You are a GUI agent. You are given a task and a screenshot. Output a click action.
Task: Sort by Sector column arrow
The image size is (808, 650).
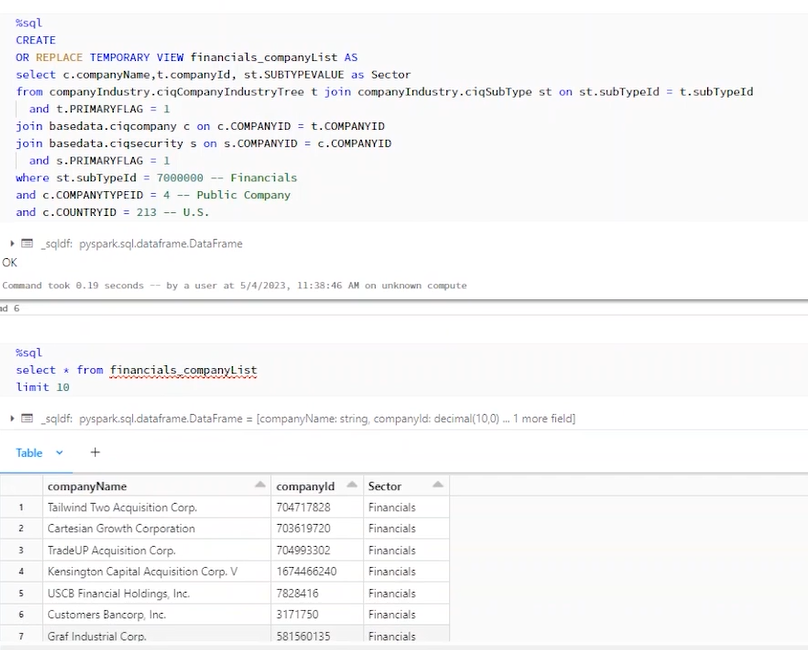437,486
